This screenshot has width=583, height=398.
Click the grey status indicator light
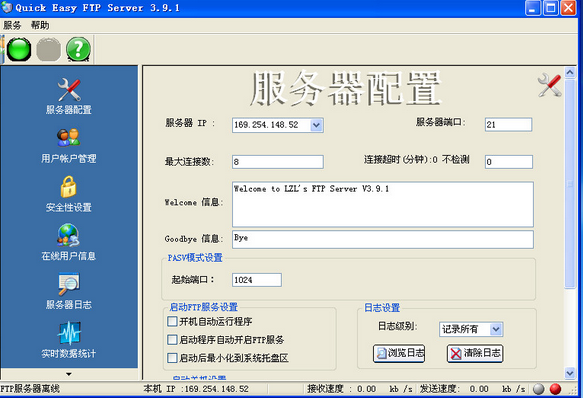tap(538, 389)
